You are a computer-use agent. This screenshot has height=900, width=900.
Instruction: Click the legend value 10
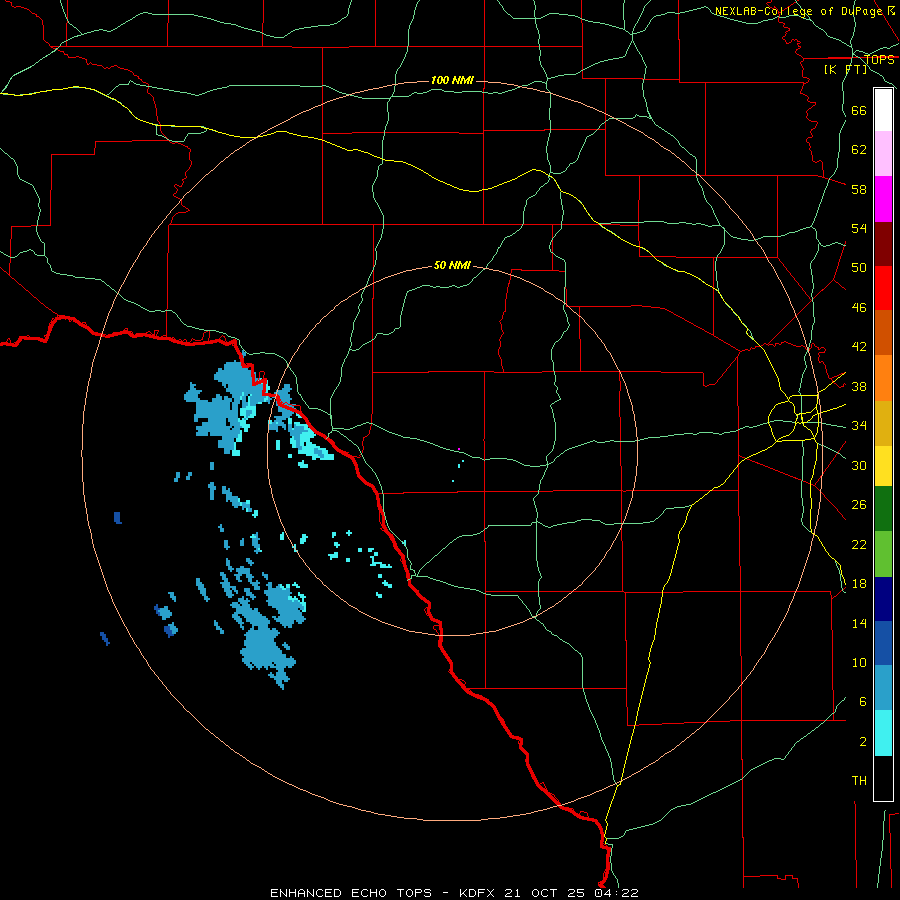tap(859, 662)
